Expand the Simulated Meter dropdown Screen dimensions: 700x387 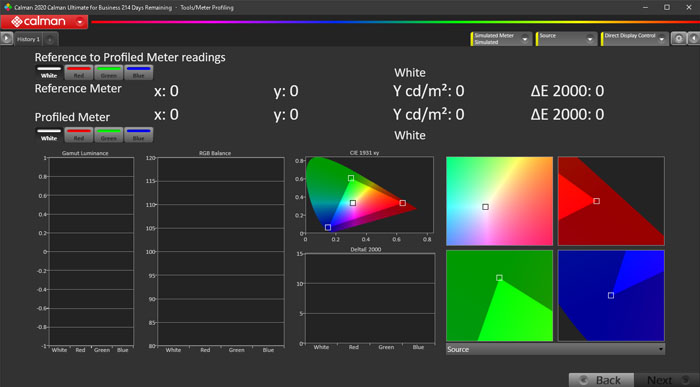pyautogui.click(x=525, y=39)
